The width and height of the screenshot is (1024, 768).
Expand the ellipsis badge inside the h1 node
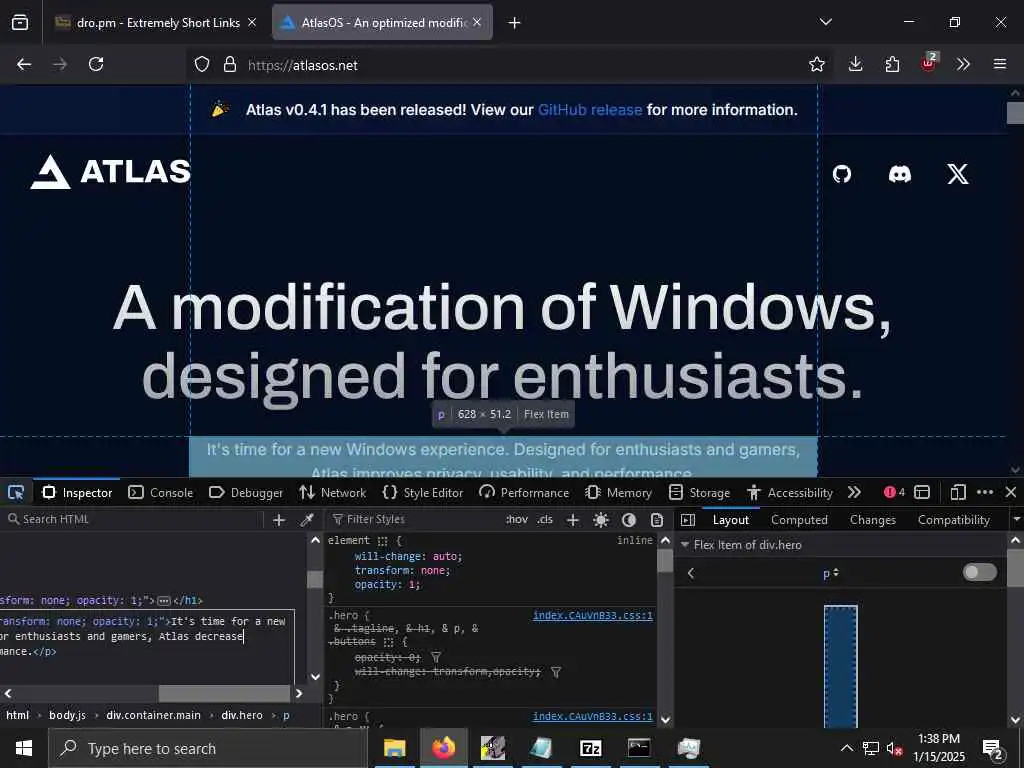click(164, 600)
